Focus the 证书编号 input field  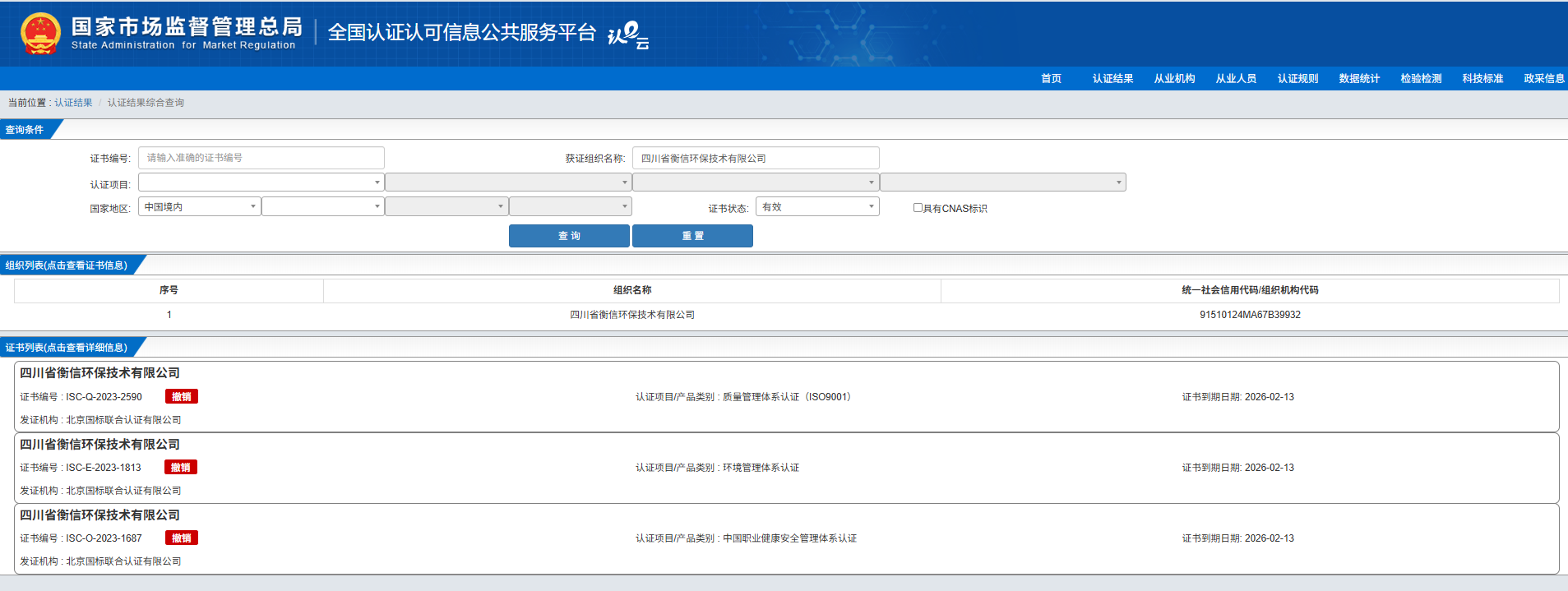click(261, 158)
